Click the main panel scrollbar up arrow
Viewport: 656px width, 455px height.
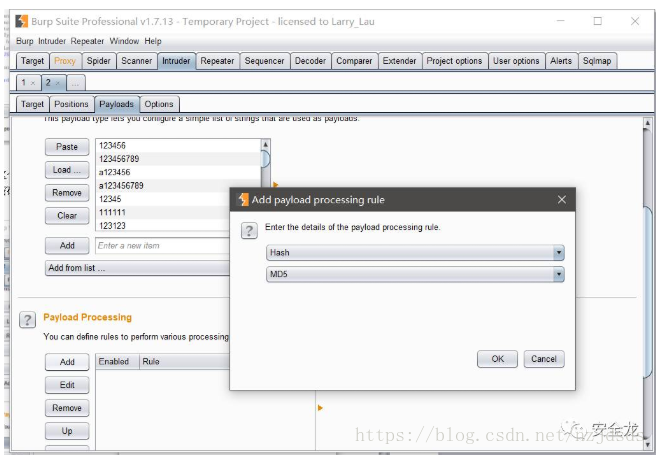coord(647,123)
